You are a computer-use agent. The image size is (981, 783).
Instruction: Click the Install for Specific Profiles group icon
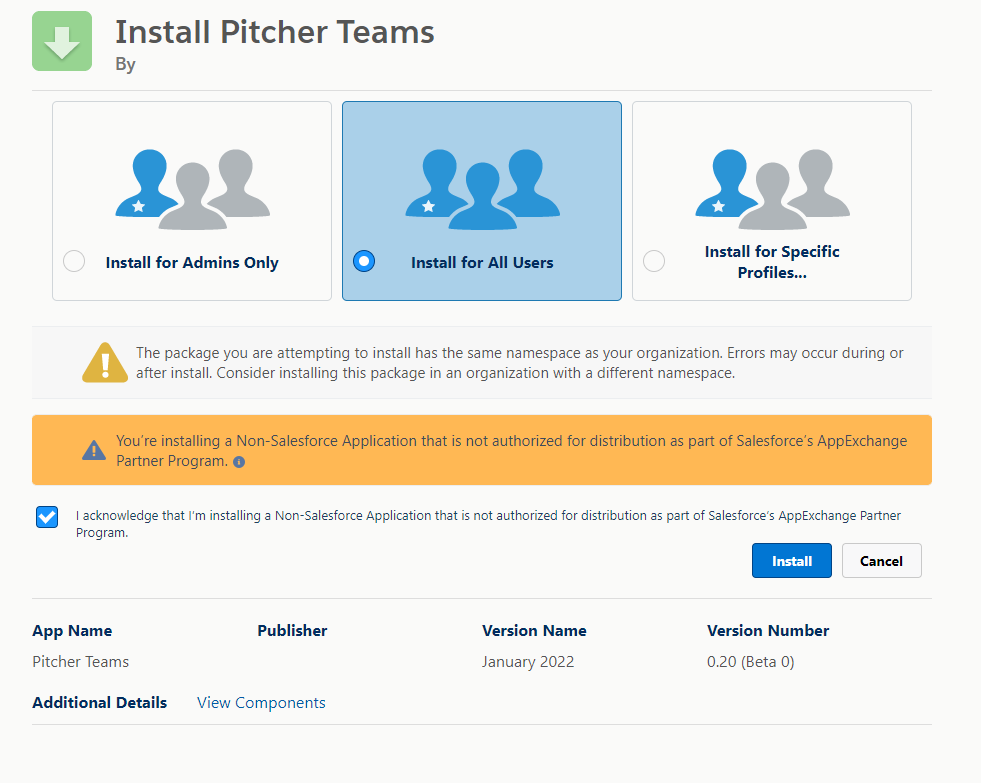[771, 185]
